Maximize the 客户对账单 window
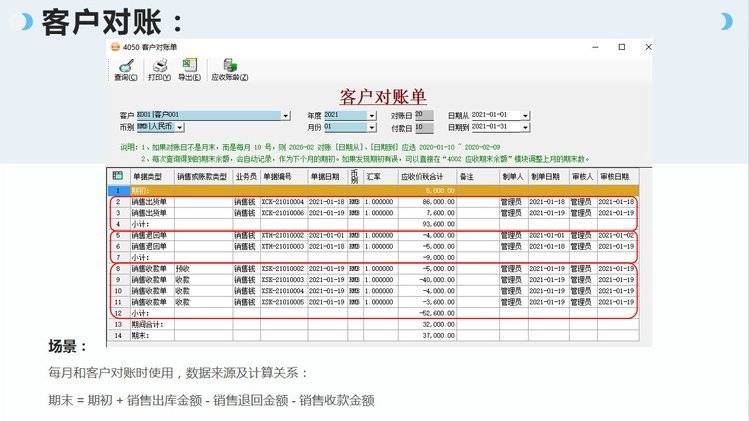The height and width of the screenshot is (421, 749). (x=621, y=47)
